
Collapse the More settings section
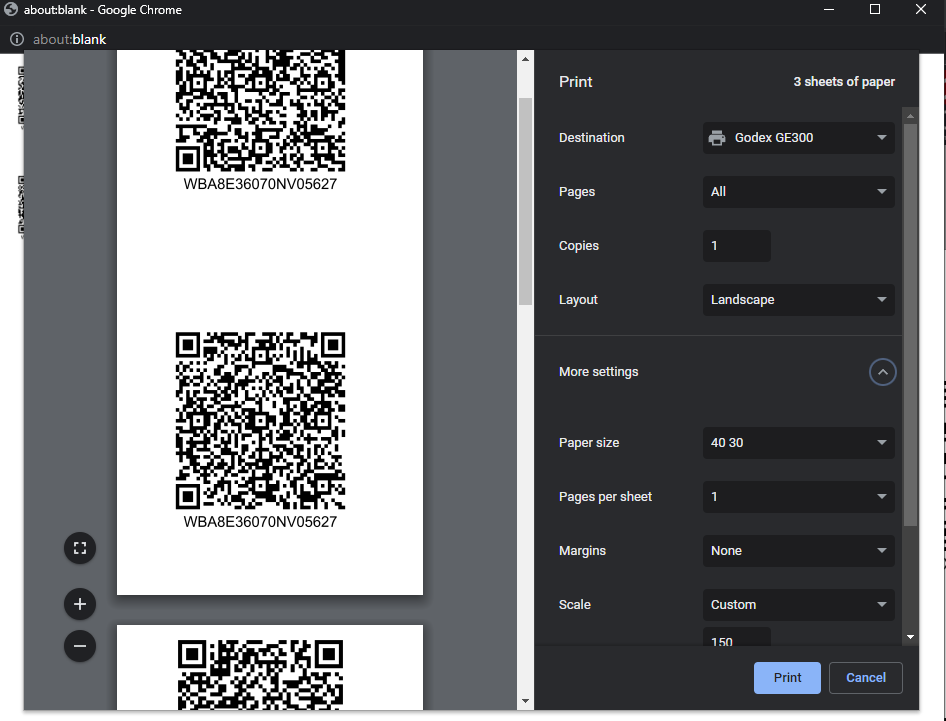tap(882, 372)
